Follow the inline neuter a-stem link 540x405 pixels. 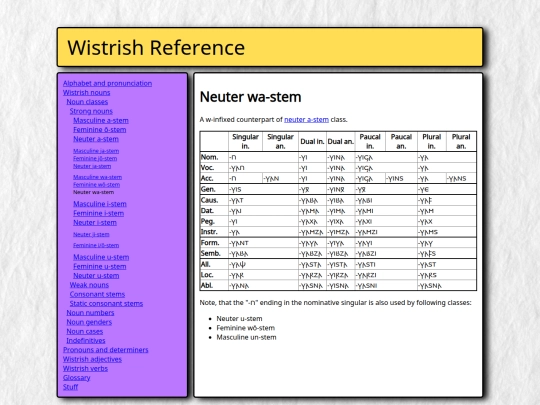307,120
